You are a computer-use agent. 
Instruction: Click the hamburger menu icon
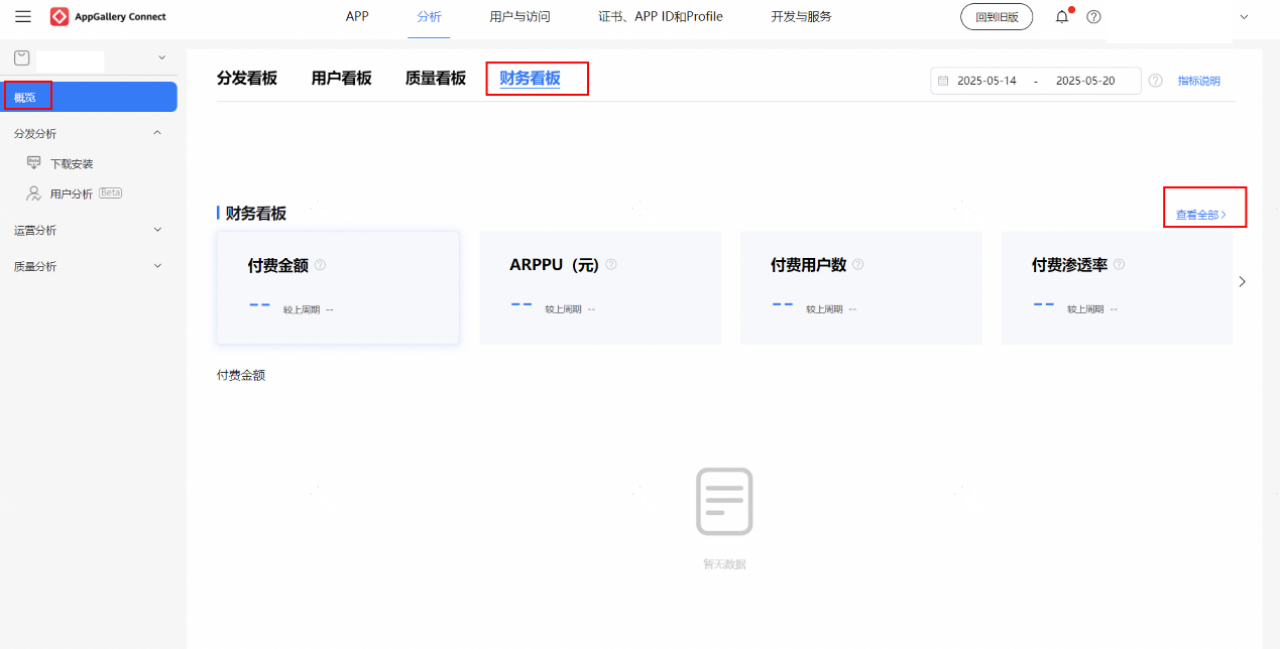pyautogui.click(x=23, y=17)
